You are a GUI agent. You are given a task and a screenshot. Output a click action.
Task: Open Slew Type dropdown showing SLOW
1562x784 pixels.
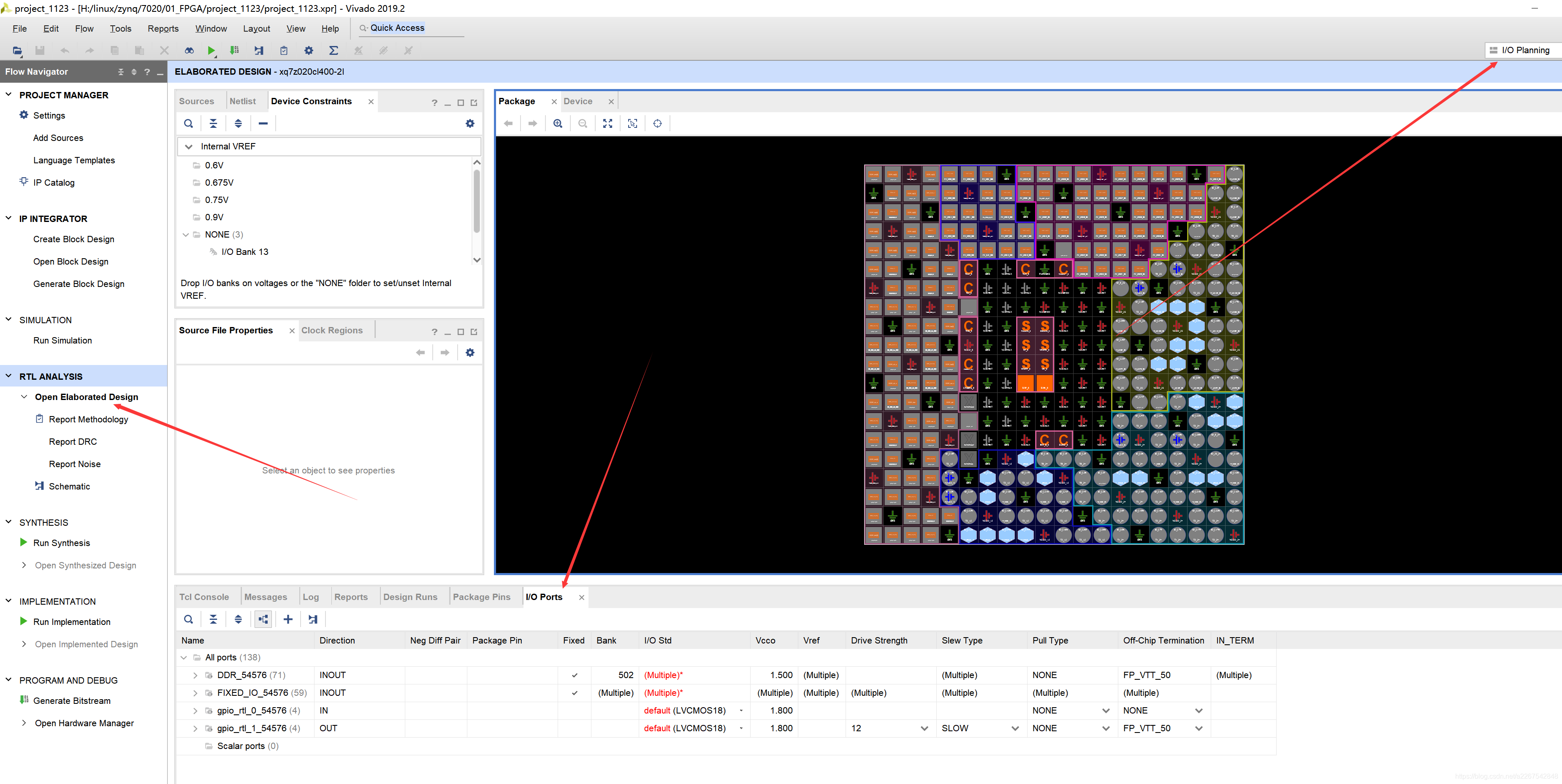pos(1015,728)
